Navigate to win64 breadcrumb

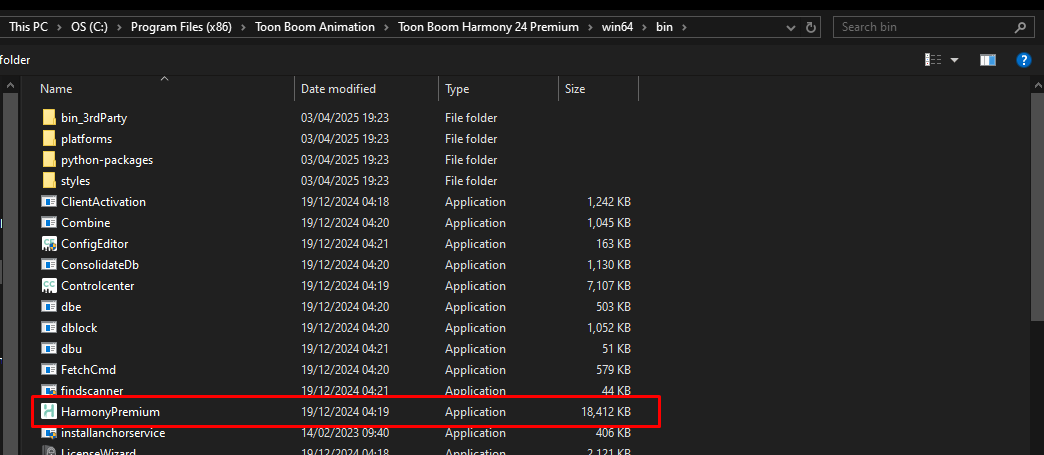[x=617, y=27]
